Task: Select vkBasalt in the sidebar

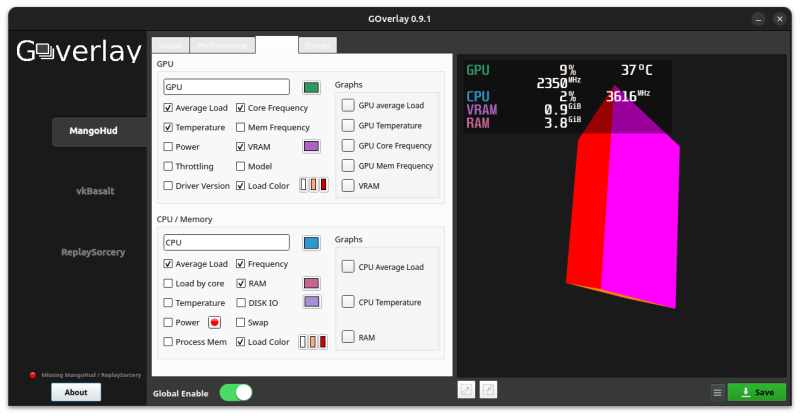Action: (95, 191)
